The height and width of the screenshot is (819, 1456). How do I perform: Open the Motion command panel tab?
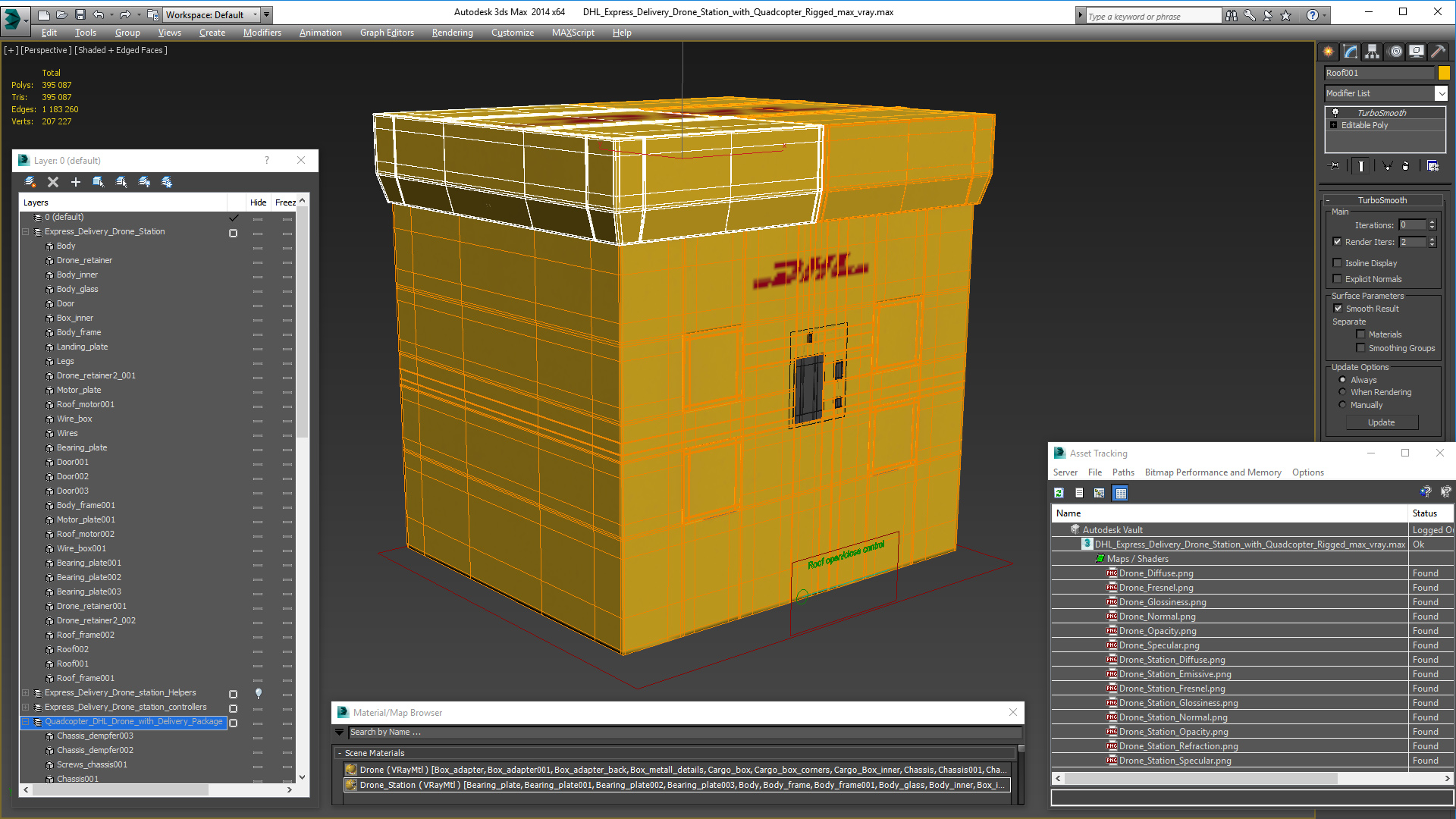(1395, 52)
